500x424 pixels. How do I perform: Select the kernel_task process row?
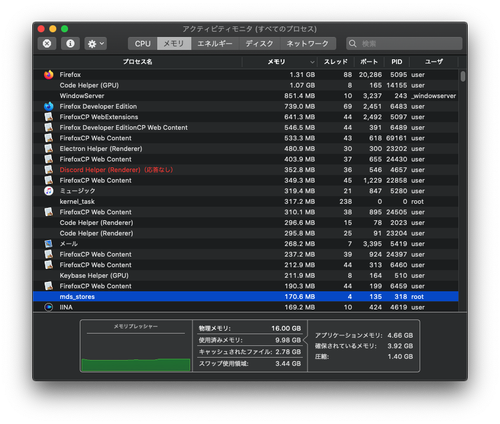[x=246, y=202]
